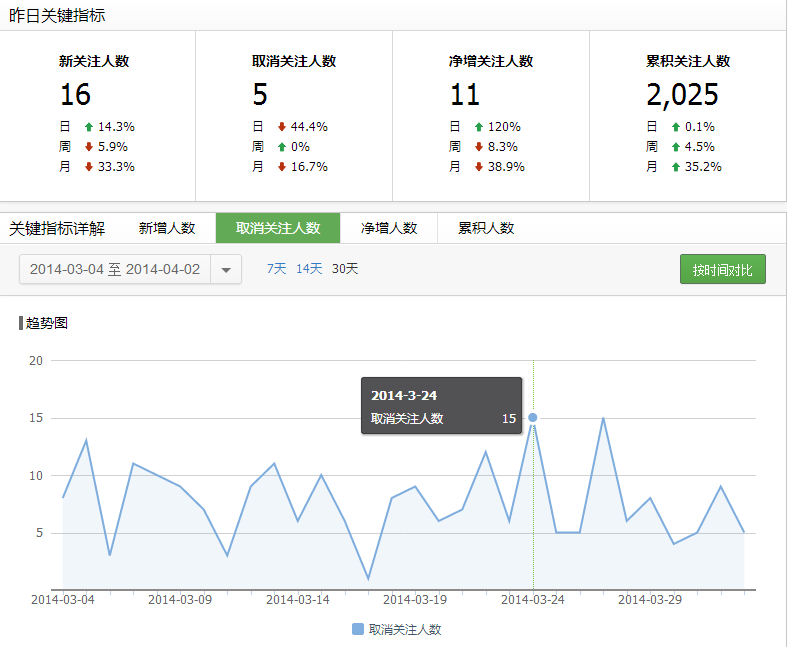Click the 2014-03-24 x-axis label
Image resolution: width=787 pixels, height=647 pixels.
coord(533,600)
